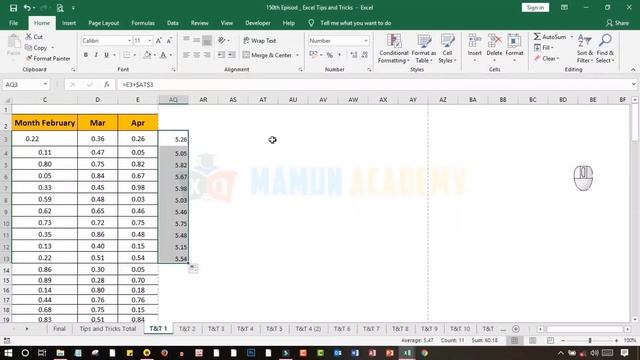This screenshot has height=360, width=640.
Task: Toggle Underline formatting
Action: 106,55
